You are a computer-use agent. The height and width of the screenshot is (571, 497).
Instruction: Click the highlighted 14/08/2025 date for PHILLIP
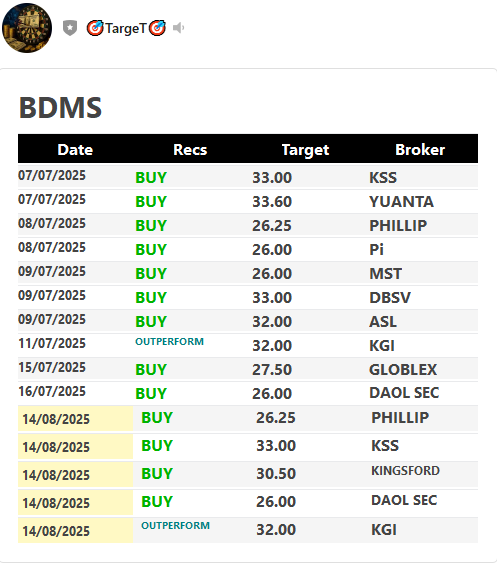[x=56, y=419]
